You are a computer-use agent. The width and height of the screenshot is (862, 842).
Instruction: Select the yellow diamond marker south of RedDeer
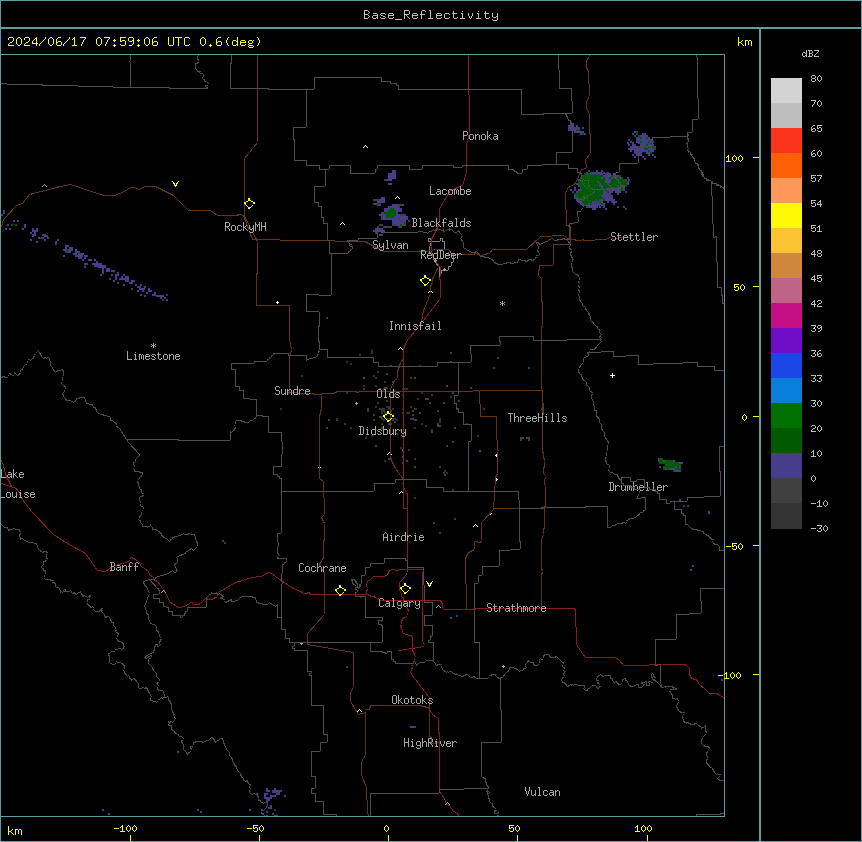(426, 281)
